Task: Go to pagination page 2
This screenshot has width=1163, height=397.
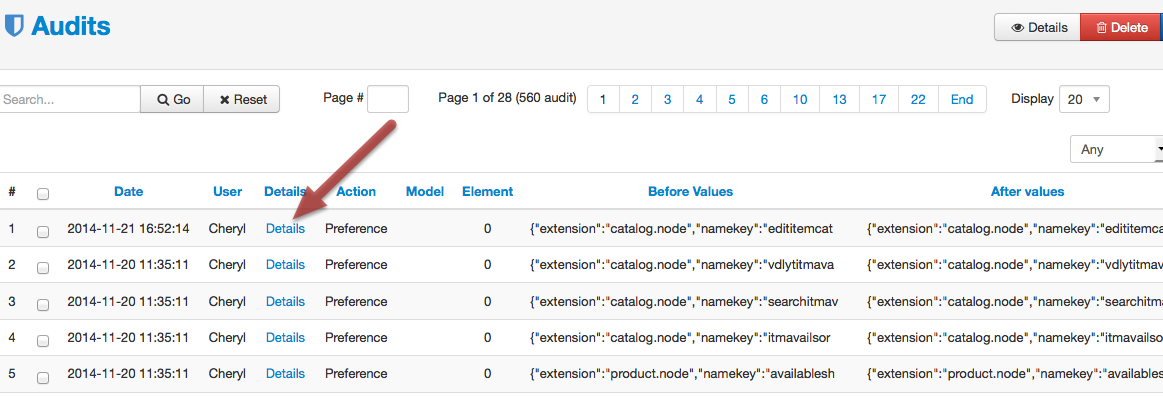Action: point(635,99)
